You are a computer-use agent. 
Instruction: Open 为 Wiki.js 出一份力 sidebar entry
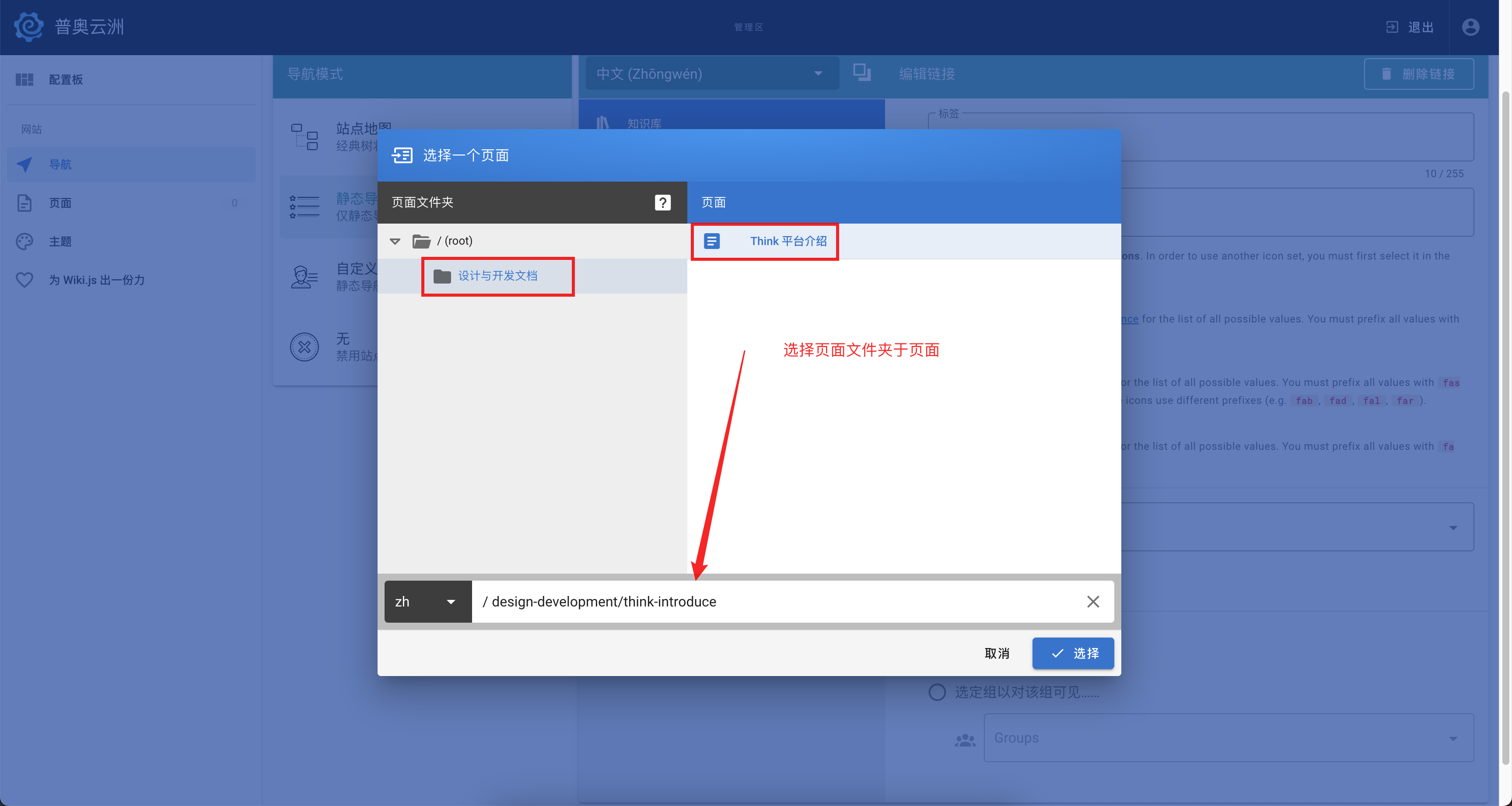click(x=131, y=280)
